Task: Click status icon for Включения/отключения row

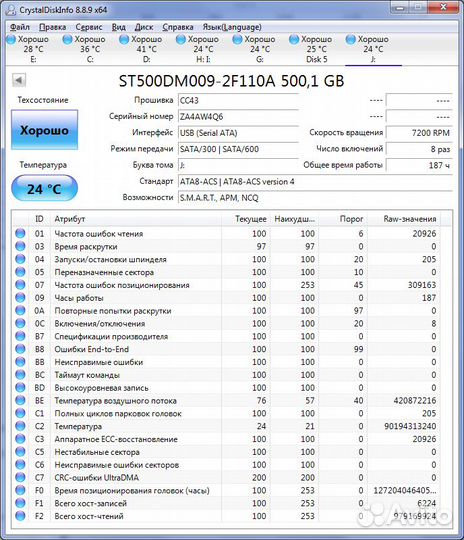Action: 21,323
